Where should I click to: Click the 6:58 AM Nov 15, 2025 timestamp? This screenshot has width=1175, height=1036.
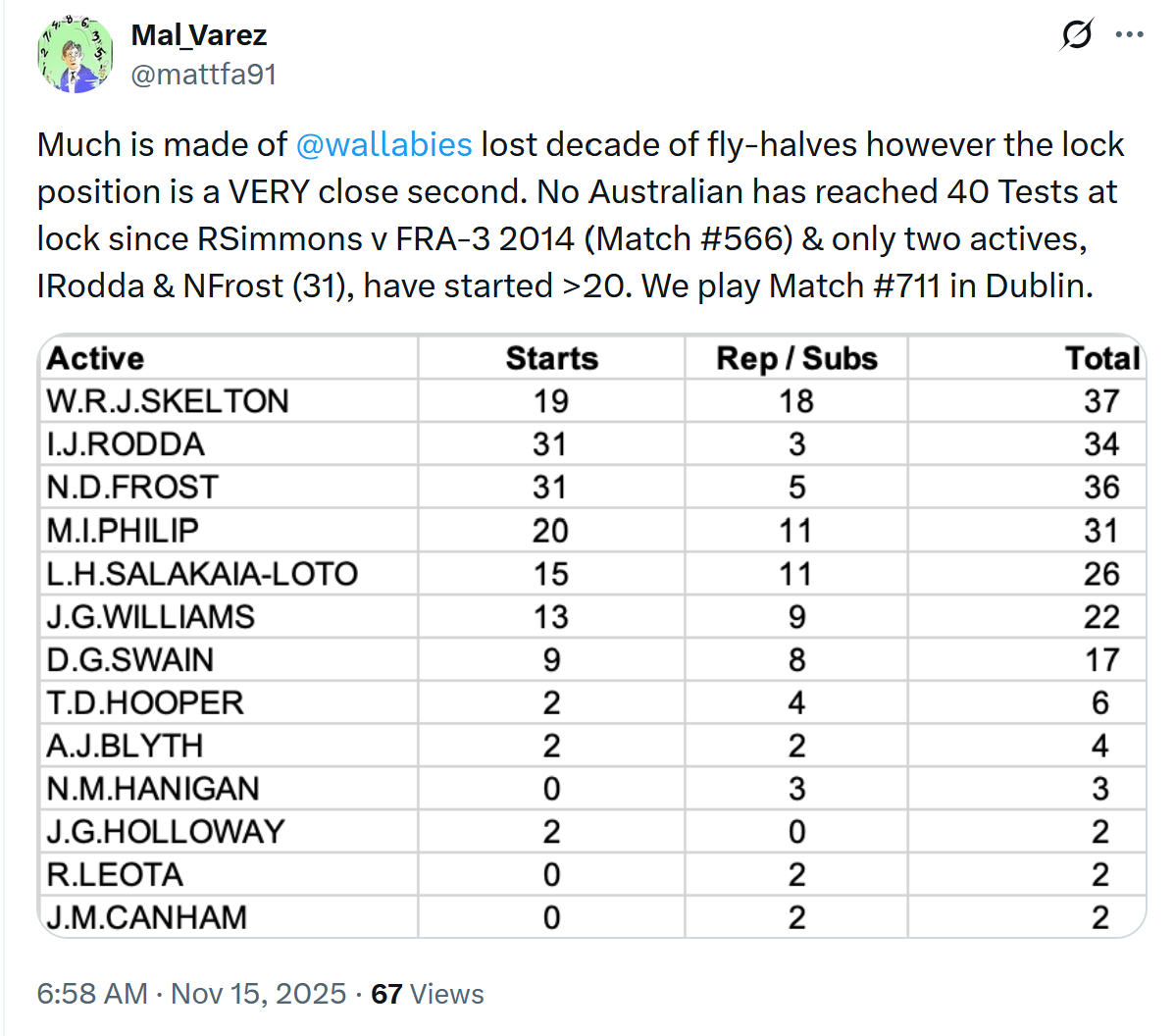pyautogui.click(x=191, y=994)
